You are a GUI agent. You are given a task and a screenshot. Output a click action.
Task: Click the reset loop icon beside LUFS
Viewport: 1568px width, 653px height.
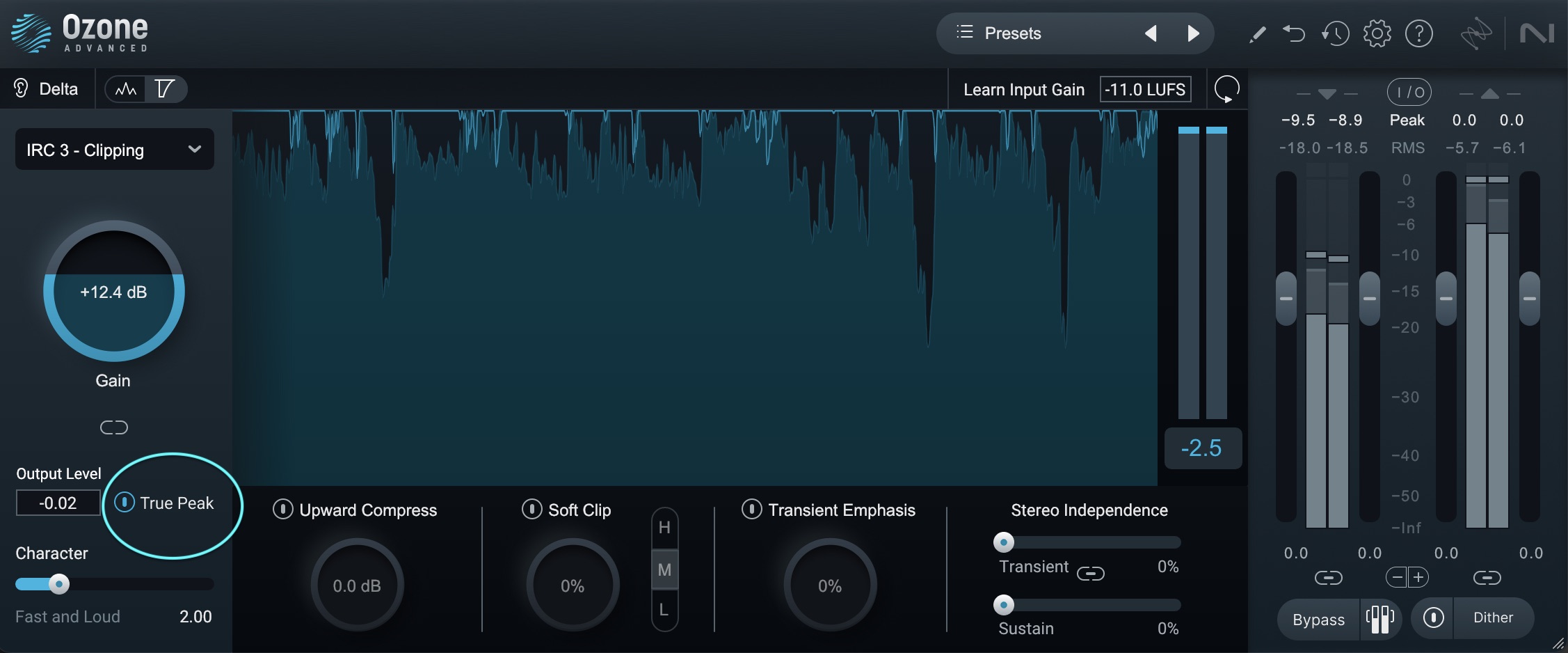click(x=1226, y=90)
